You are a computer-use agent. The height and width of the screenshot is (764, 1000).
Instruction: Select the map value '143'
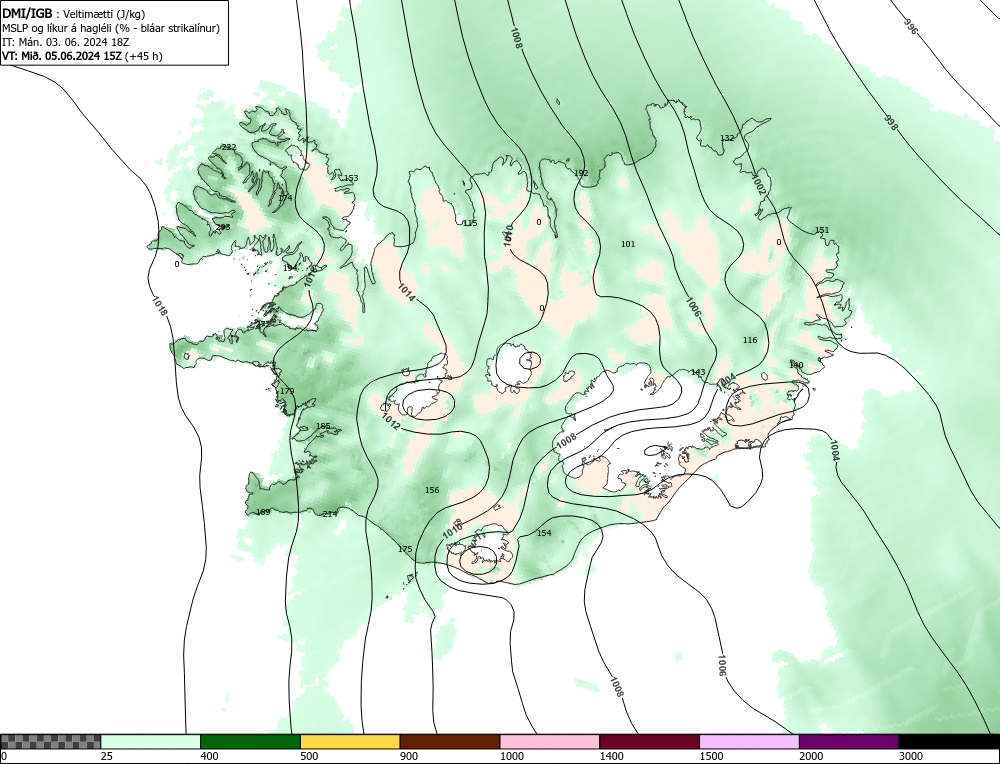698,372
